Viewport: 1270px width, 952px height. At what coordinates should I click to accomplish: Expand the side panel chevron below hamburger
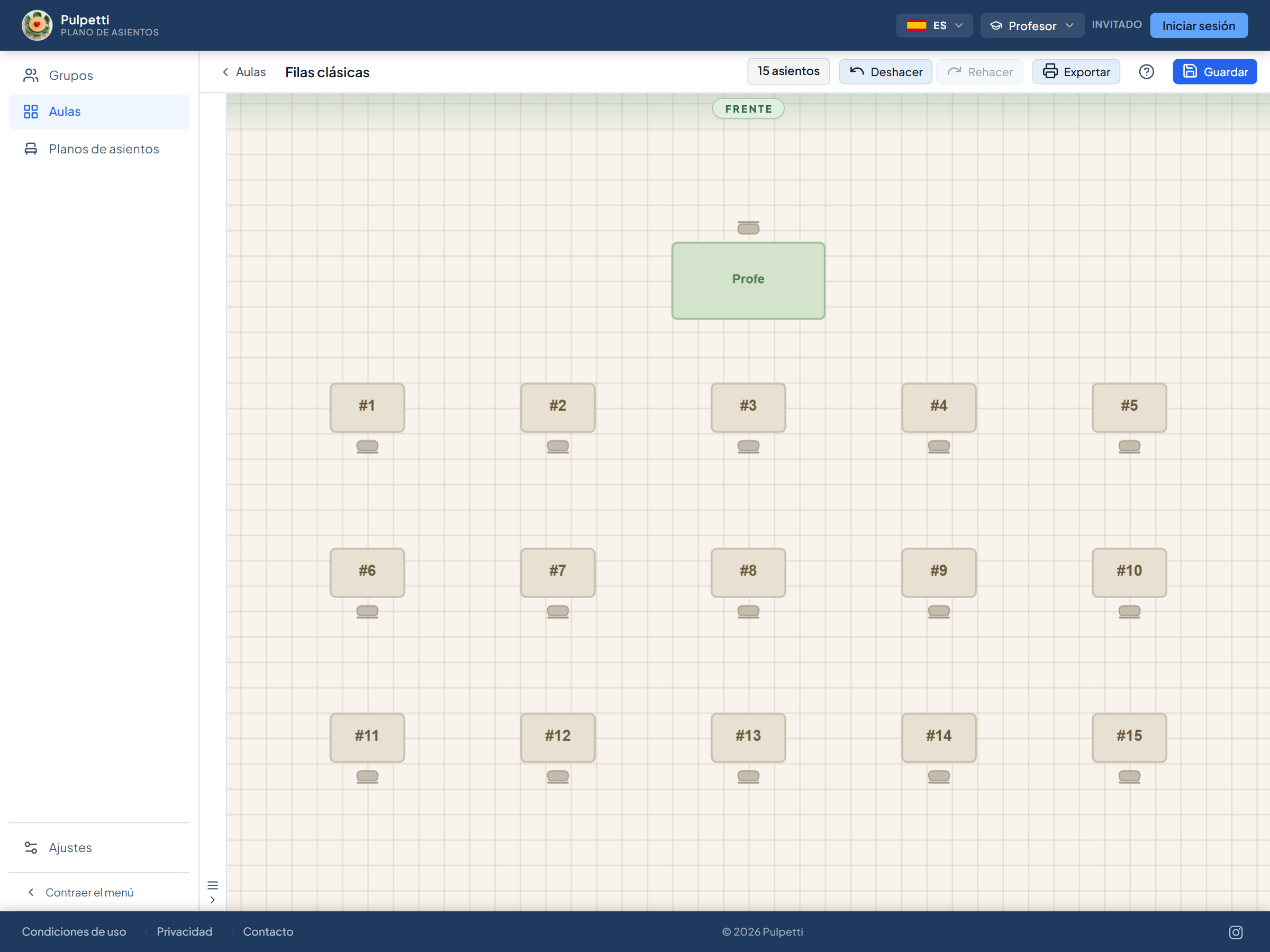[212, 900]
